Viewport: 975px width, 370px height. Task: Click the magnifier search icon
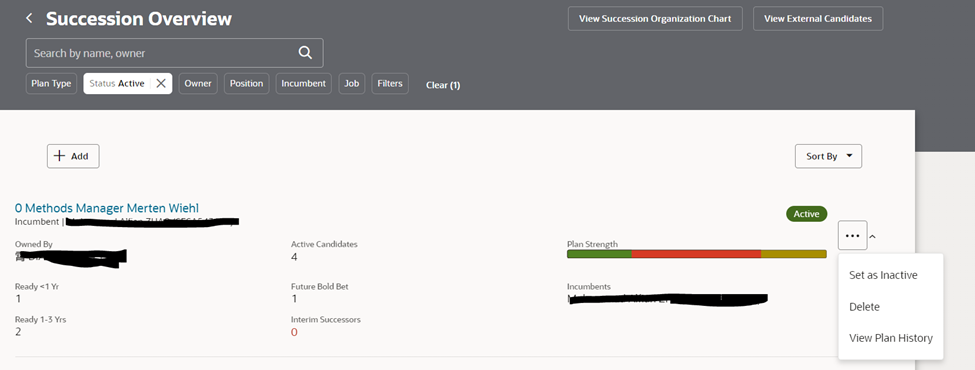click(x=305, y=53)
